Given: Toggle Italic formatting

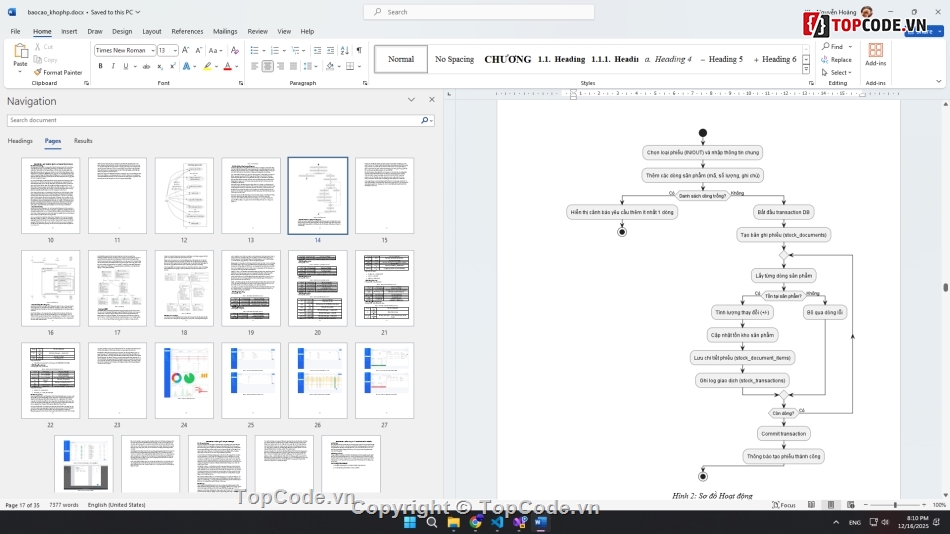Looking at the screenshot, I should pyautogui.click(x=113, y=66).
